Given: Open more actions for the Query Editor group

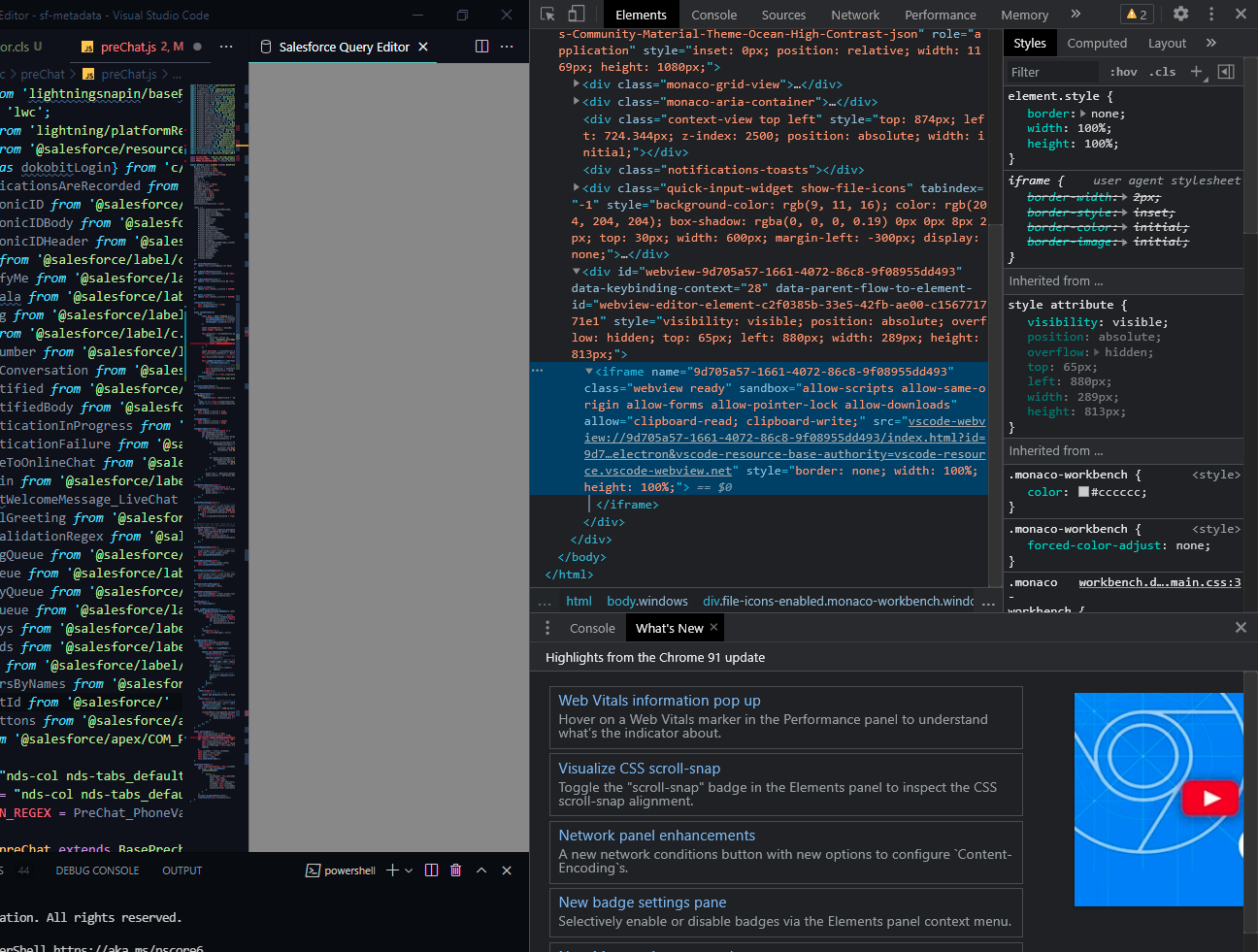Looking at the screenshot, I should click(507, 47).
